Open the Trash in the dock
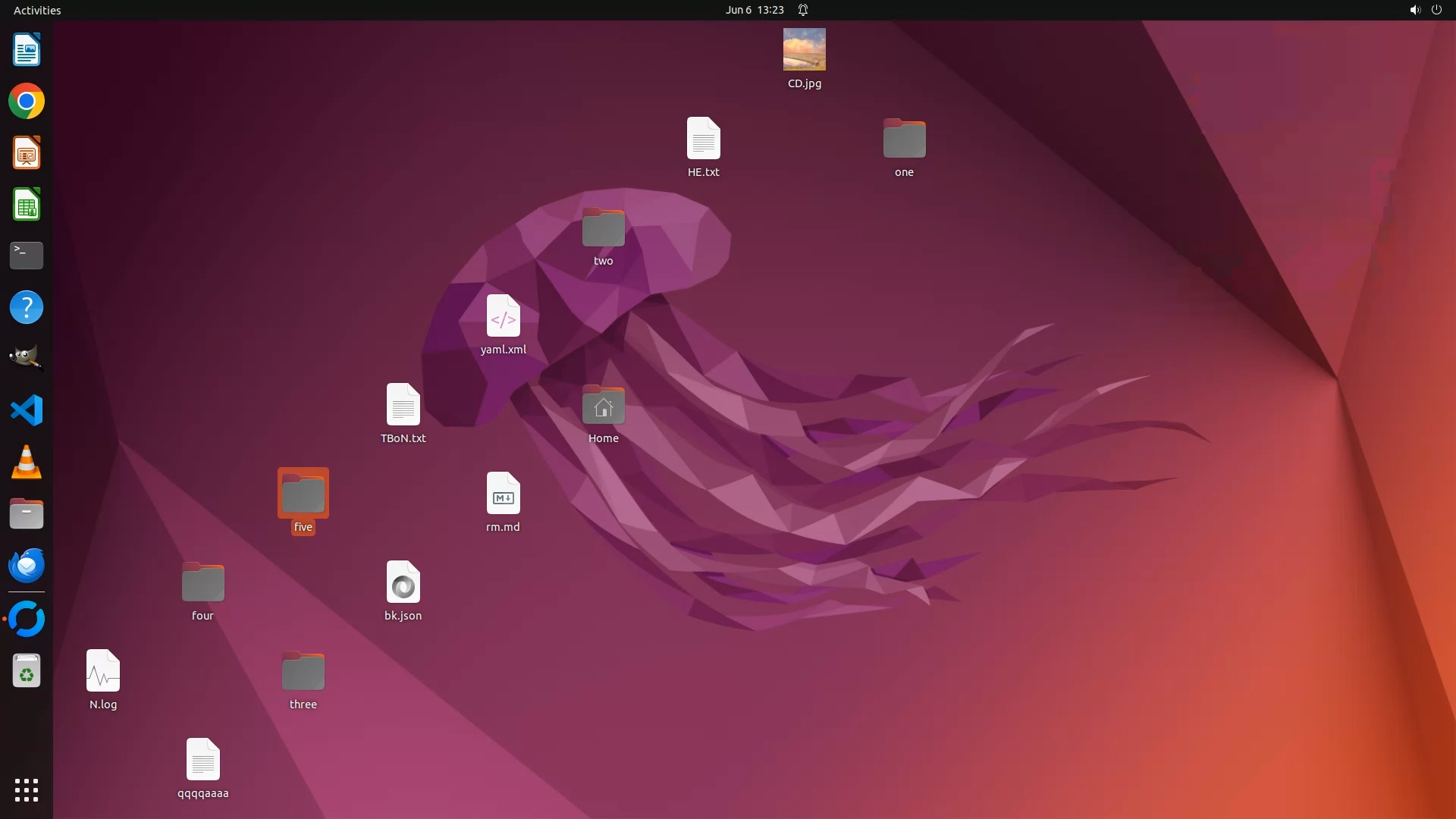1456x819 pixels. click(x=27, y=671)
